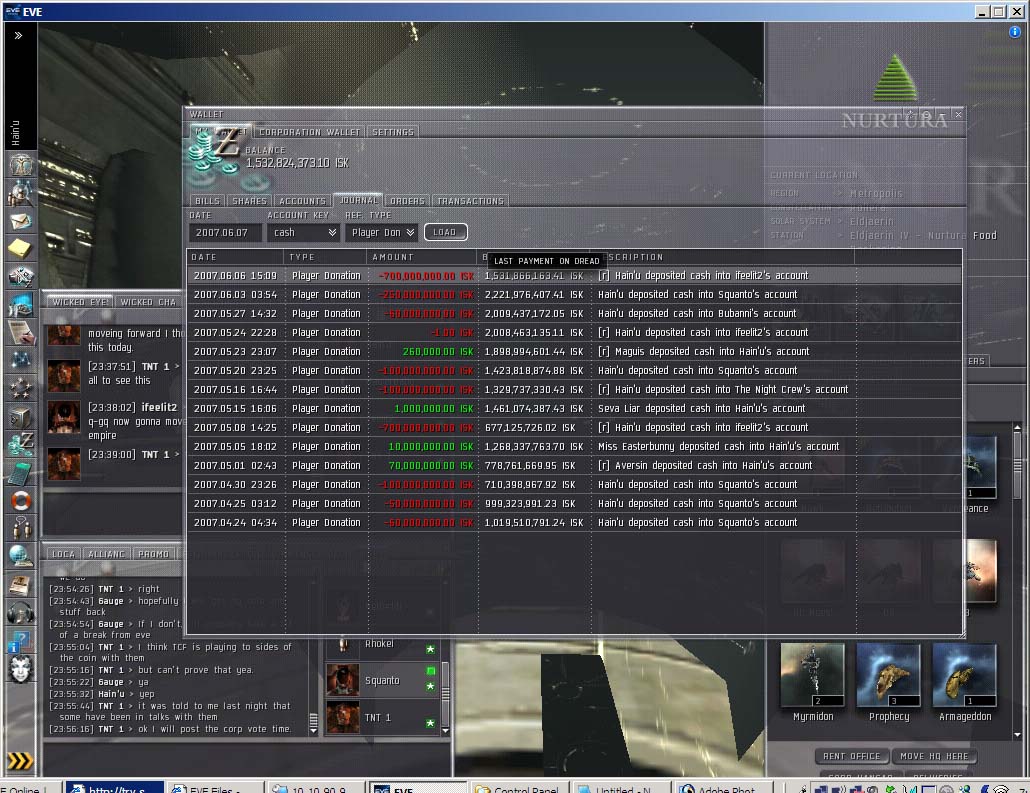Sort journal by Type column header
Screen dimensions: 1030x793
(x=326, y=257)
